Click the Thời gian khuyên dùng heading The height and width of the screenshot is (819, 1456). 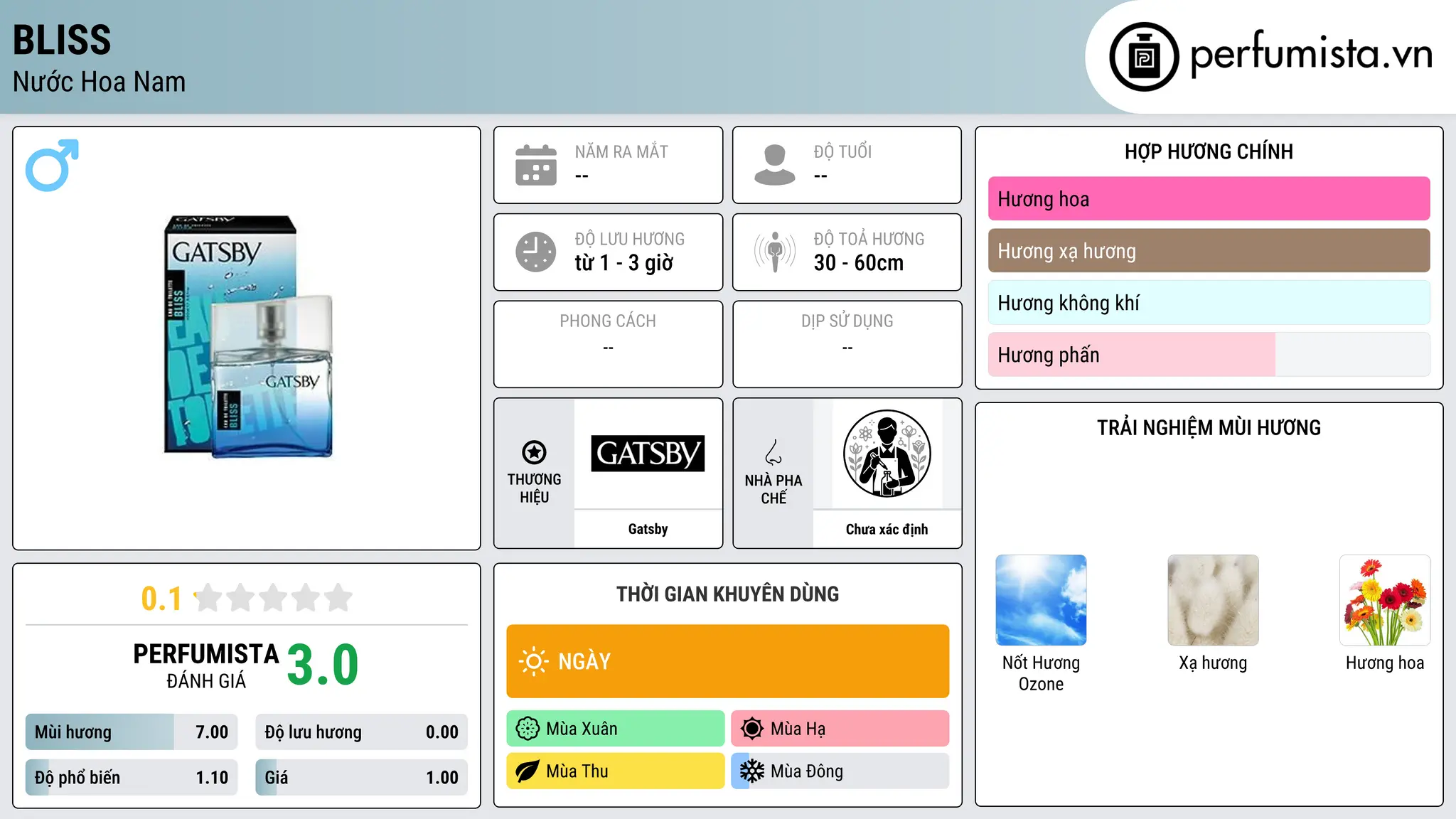click(x=727, y=594)
